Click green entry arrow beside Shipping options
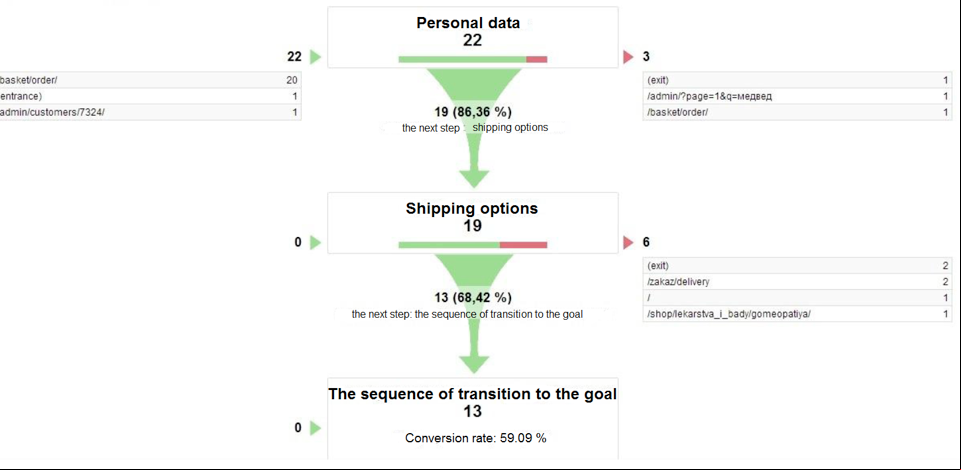The image size is (961, 470). [x=315, y=243]
